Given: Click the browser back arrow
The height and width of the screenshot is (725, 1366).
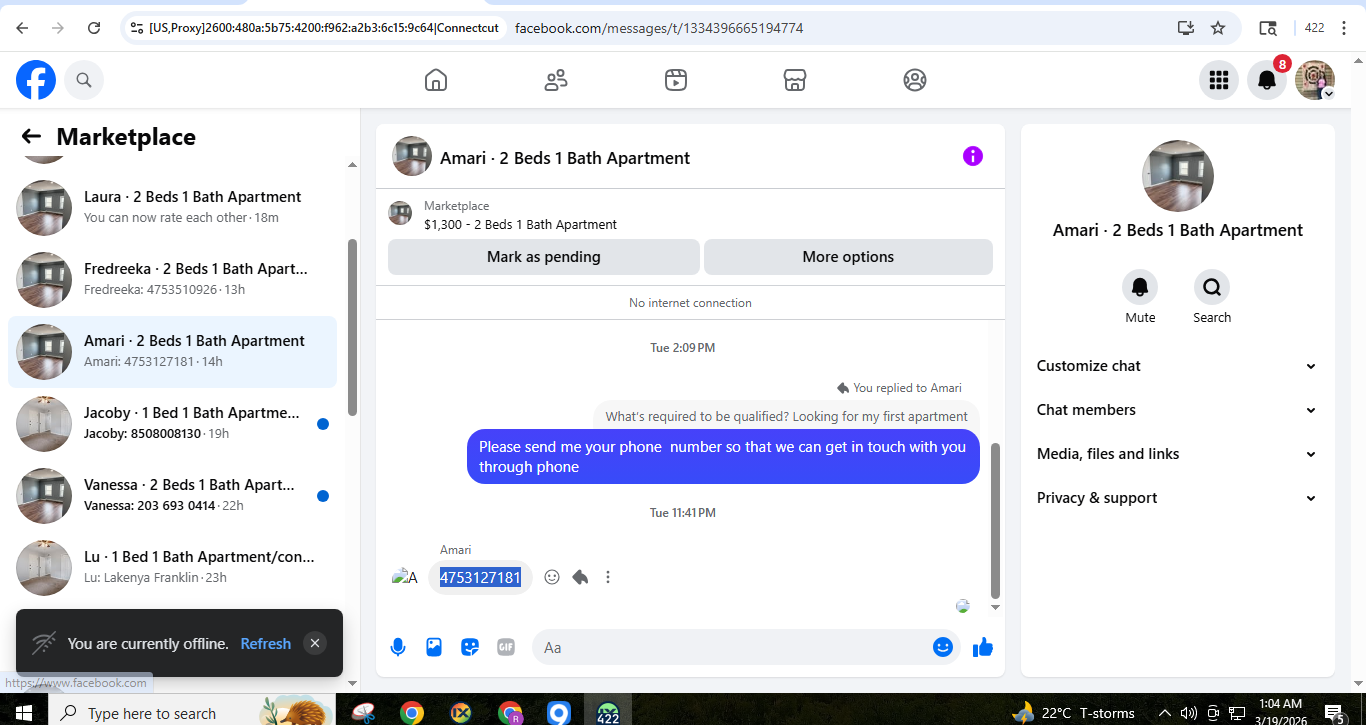Looking at the screenshot, I should click(x=22, y=28).
